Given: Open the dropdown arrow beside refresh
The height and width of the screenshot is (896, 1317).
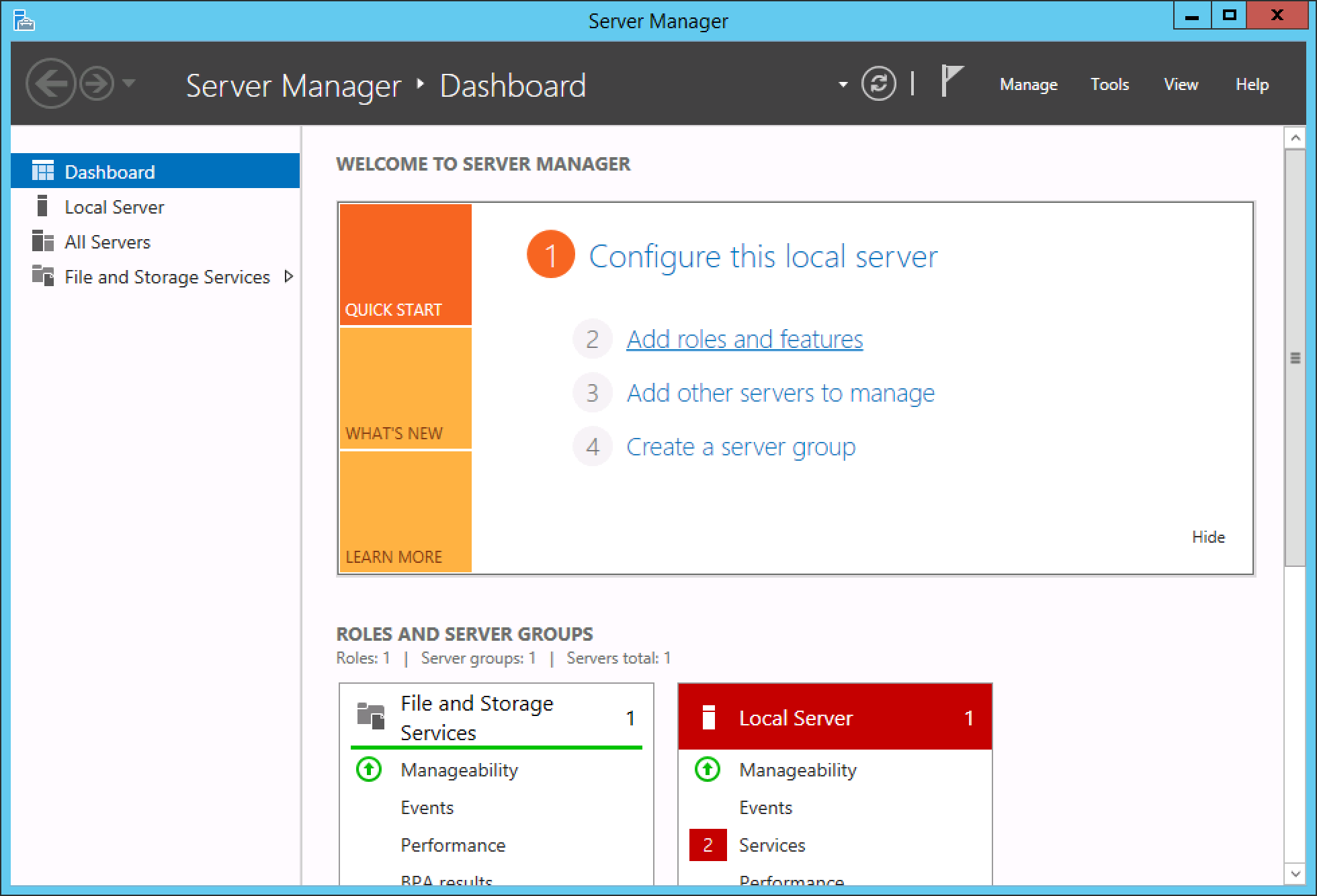Looking at the screenshot, I should tap(843, 85).
